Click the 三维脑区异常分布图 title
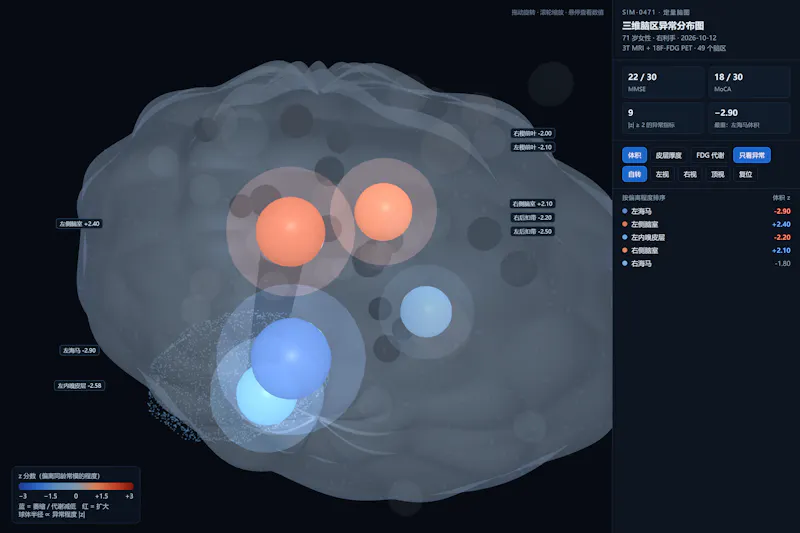This screenshot has height=533, width=800. (x=663, y=26)
